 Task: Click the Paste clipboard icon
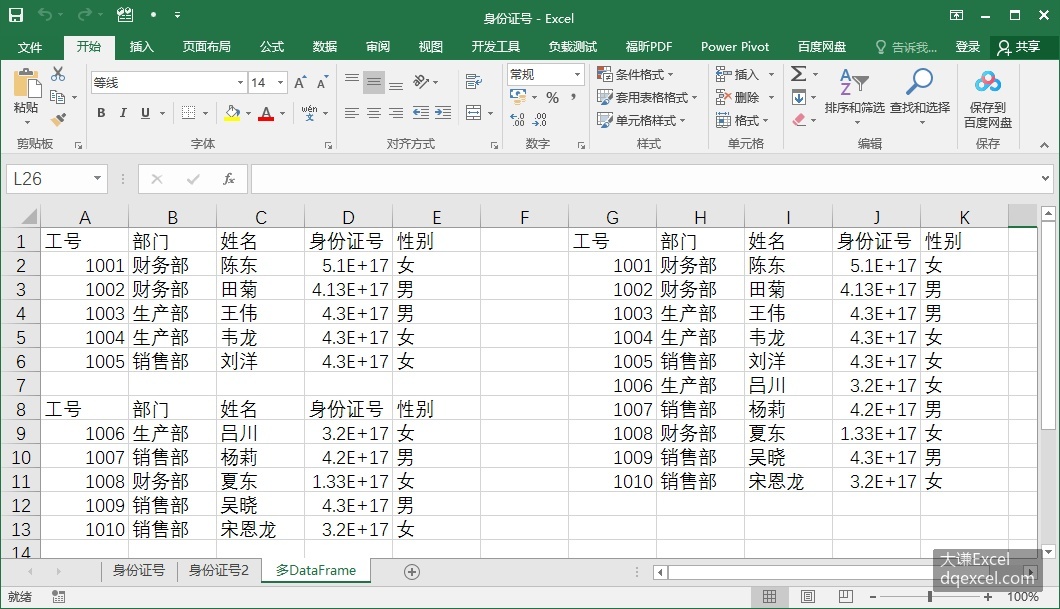click(x=26, y=84)
